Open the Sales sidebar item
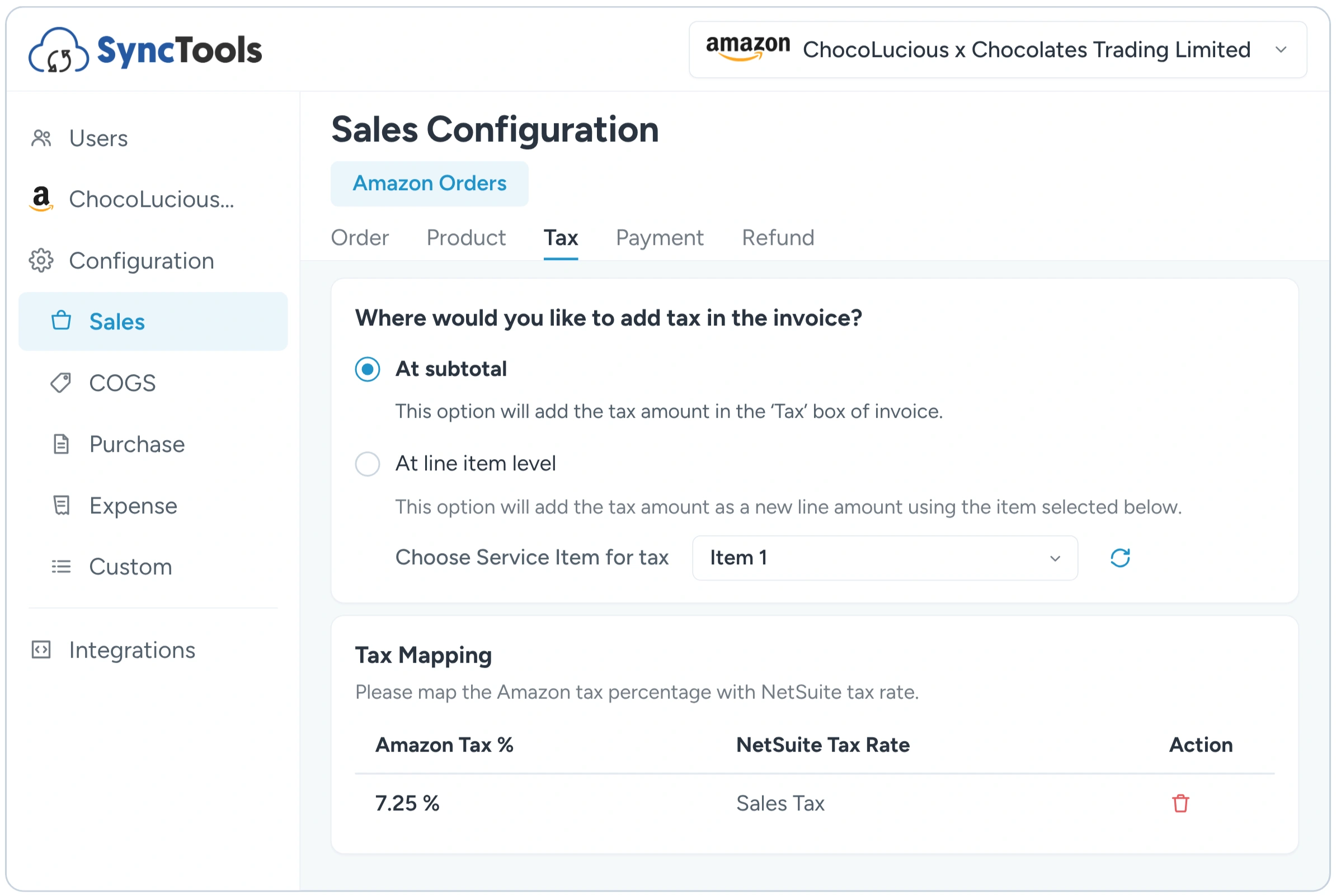The height and width of the screenshot is (896, 1336). pyautogui.click(x=153, y=321)
